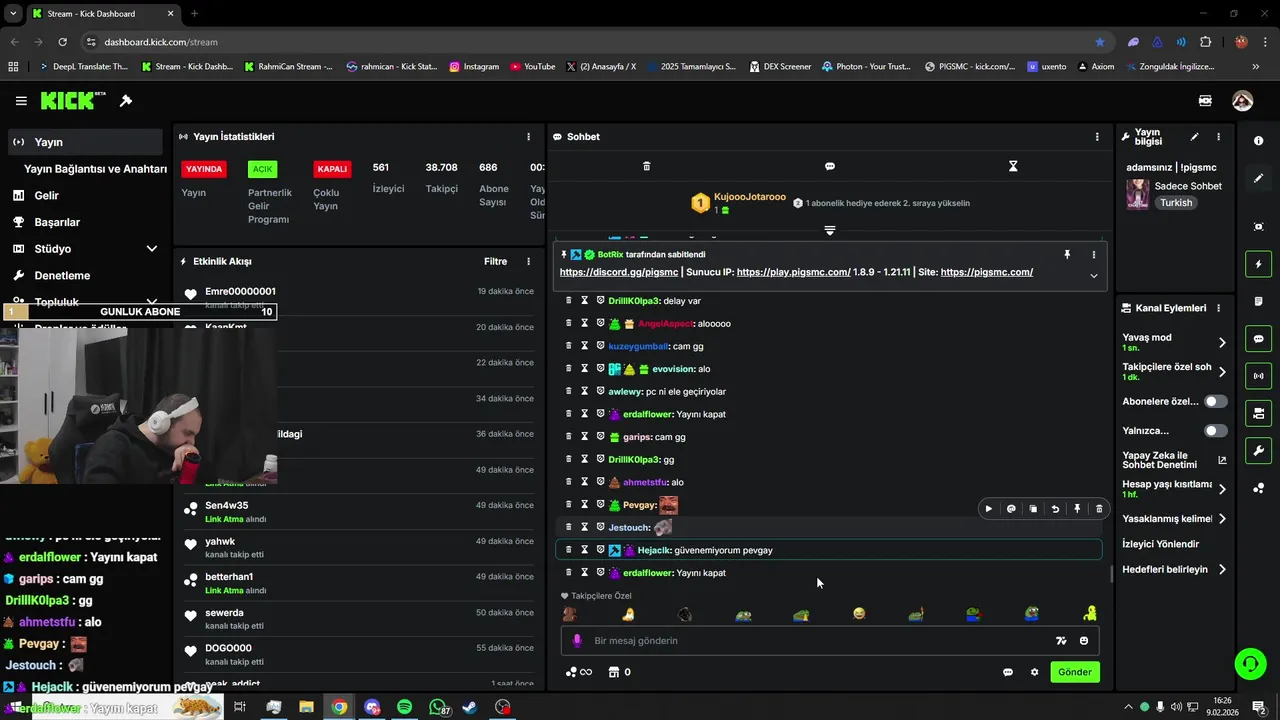Open Hedefleri belirleyin arrow
The height and width of the screenshot is (720, 1280).
(1222, 570)
